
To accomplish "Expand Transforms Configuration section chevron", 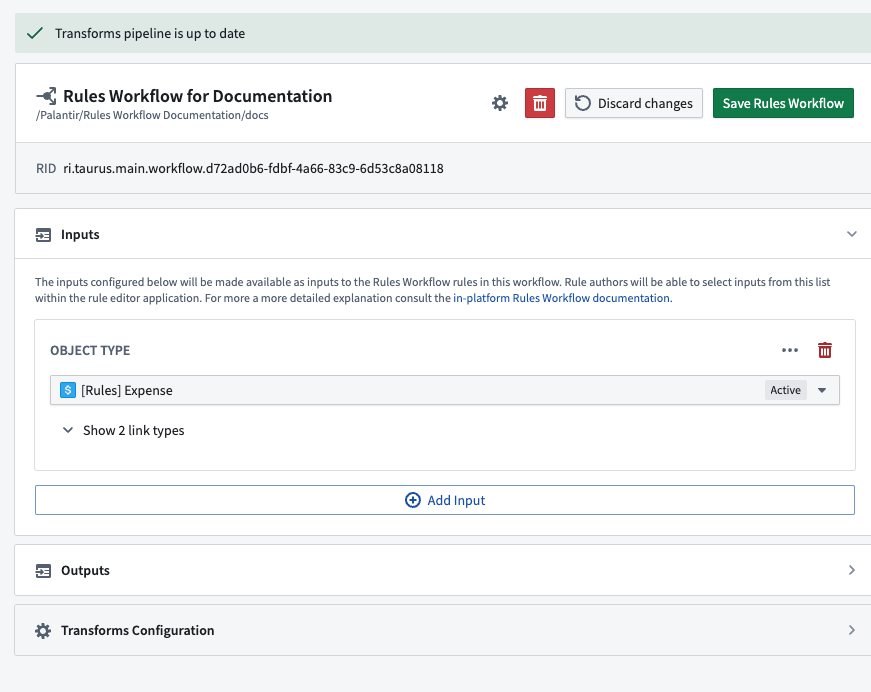I will point(852,630).
